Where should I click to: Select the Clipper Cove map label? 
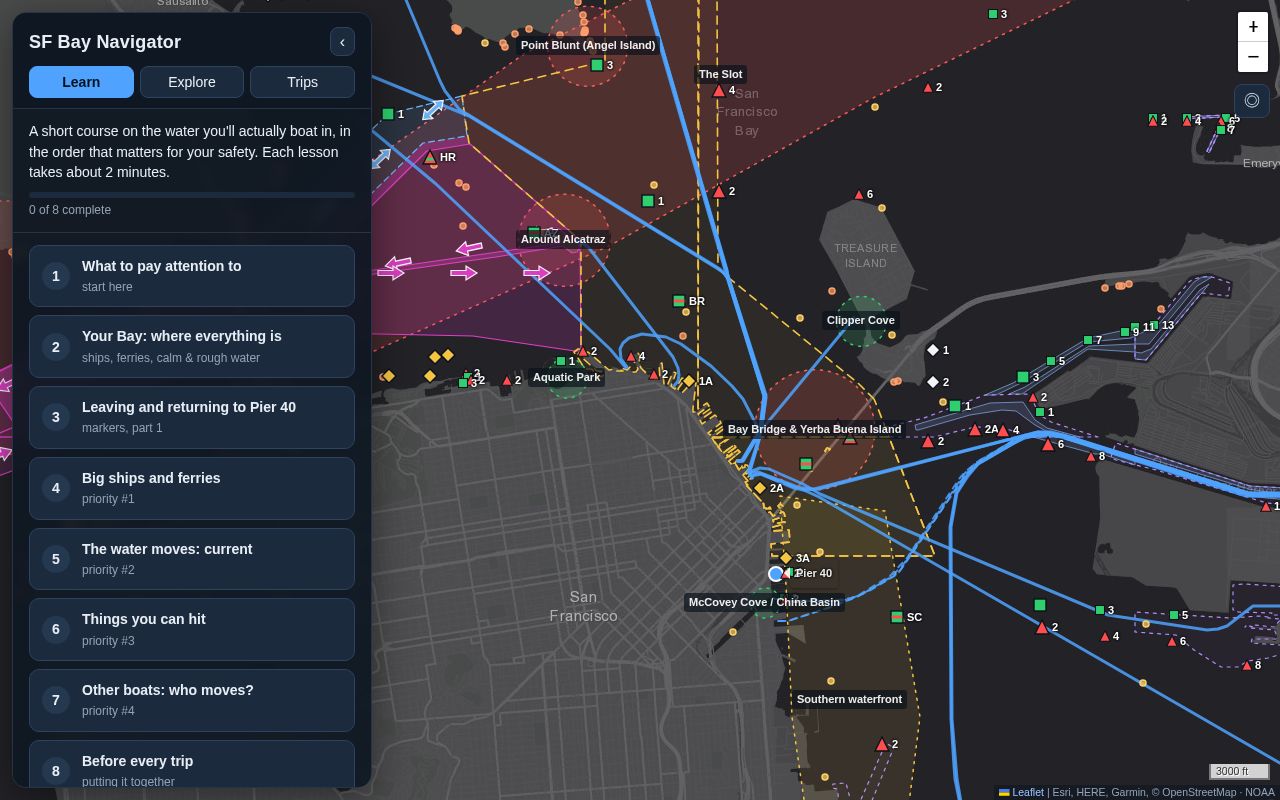860,320
